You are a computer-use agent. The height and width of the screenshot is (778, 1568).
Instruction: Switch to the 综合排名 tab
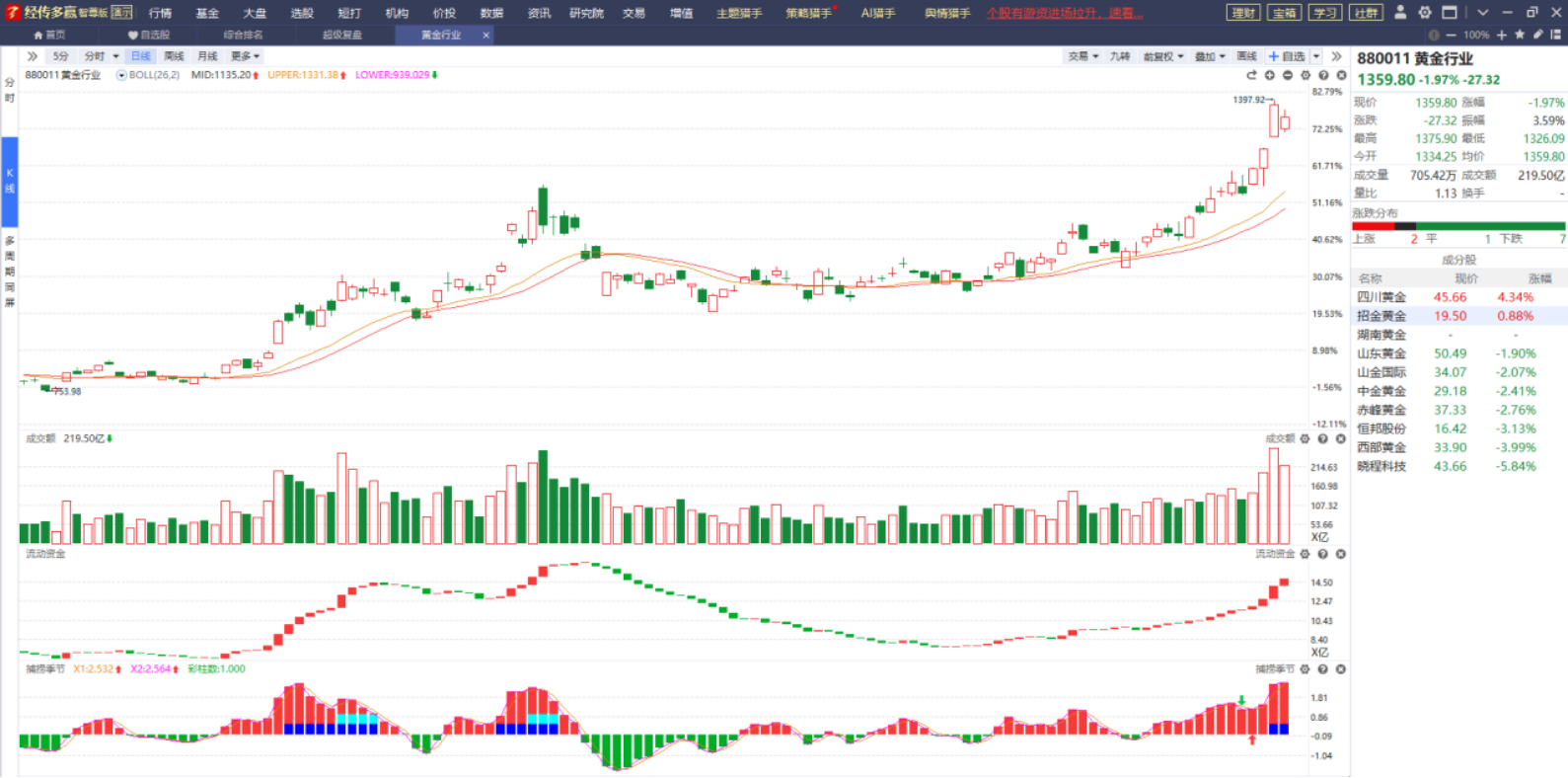(243, 35)
